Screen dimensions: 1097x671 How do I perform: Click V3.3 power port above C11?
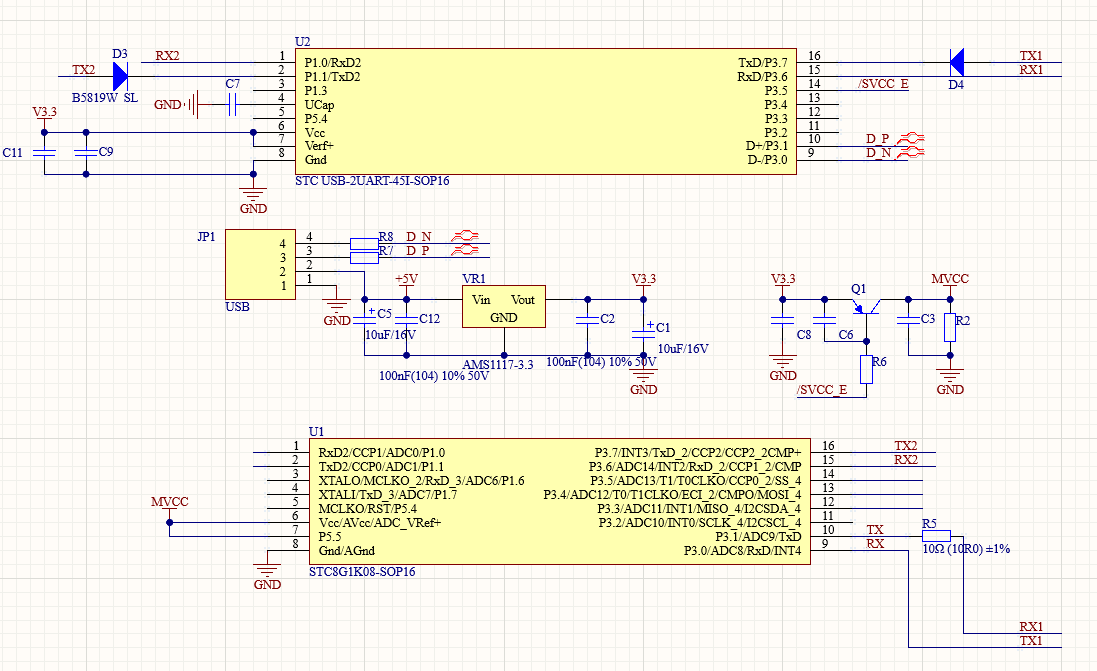[44, 117]
